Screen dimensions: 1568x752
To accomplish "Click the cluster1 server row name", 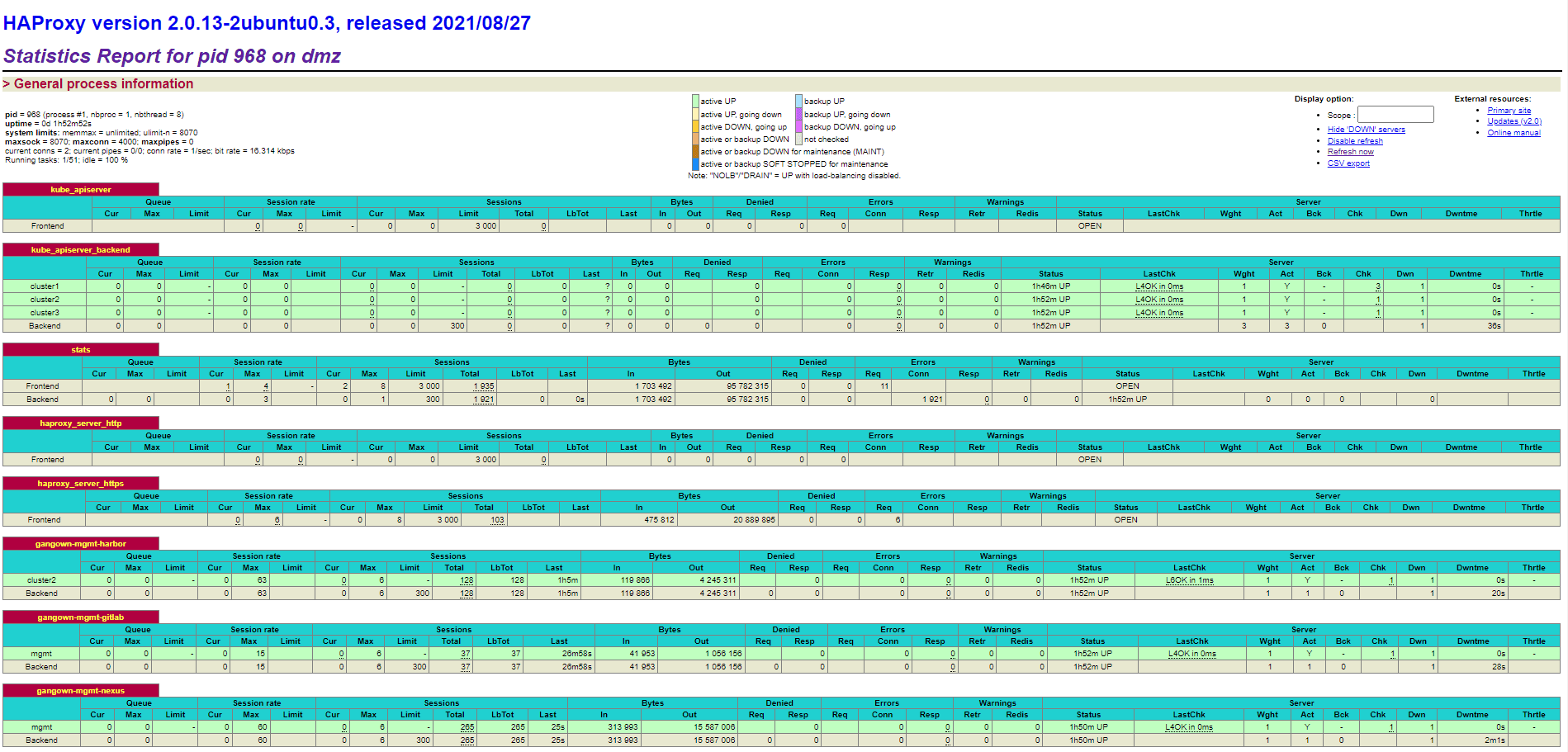I will click(x=45, y=286).
